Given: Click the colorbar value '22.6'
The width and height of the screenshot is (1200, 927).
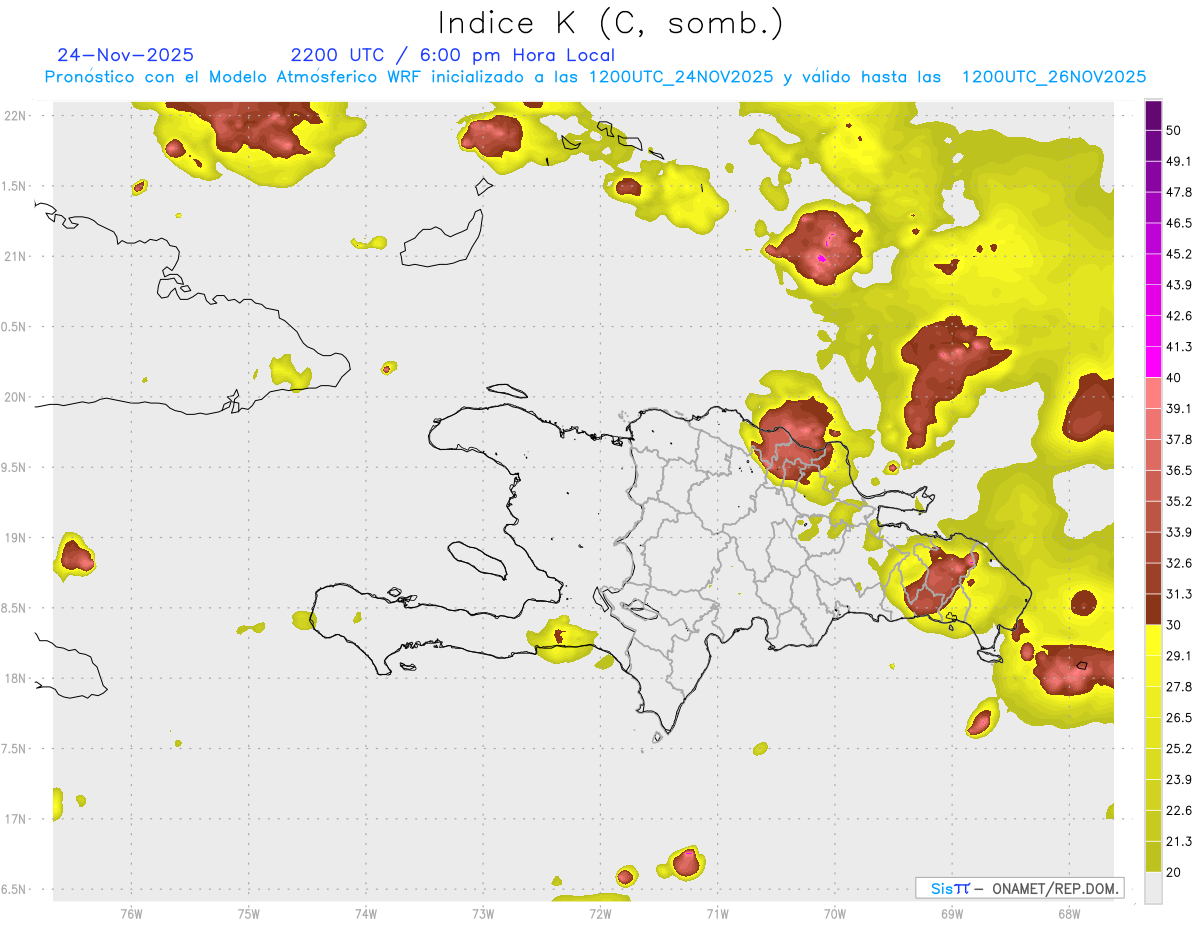Looking at the screenshot, I should tap(1179, 811).
